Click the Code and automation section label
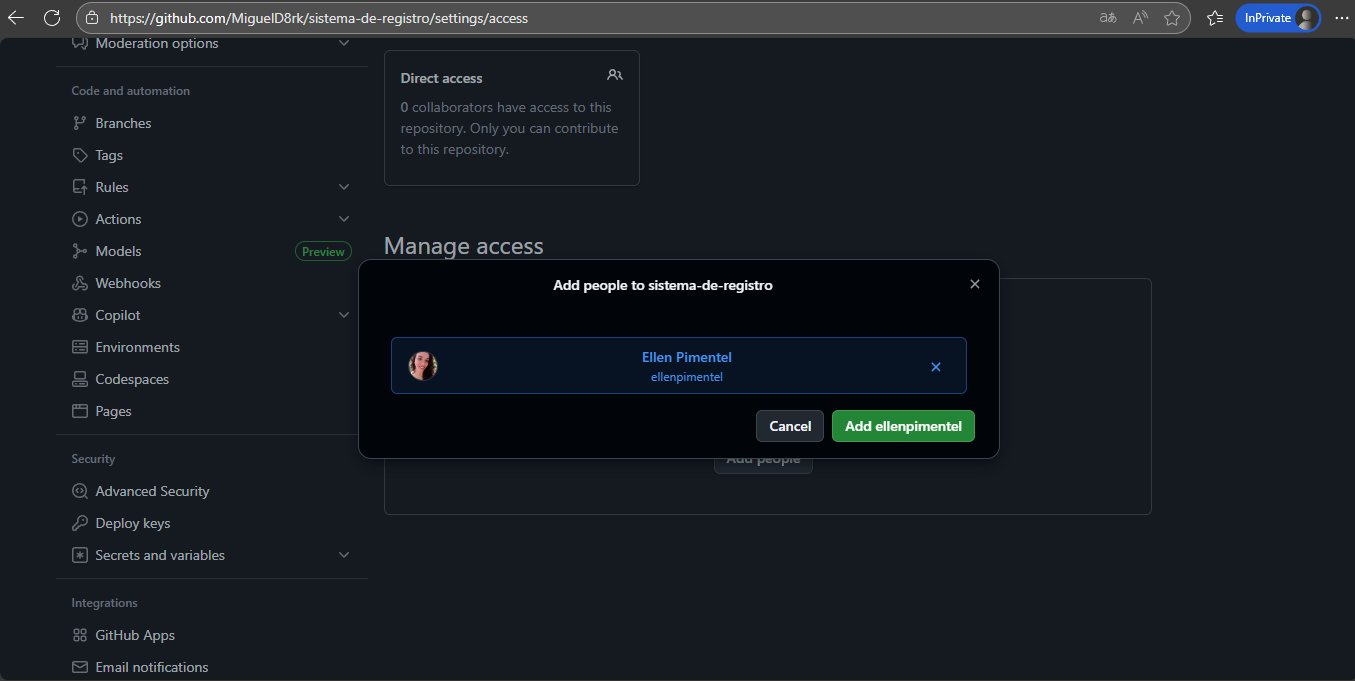This screenshot has height=681, width=1355. (131, 91)
